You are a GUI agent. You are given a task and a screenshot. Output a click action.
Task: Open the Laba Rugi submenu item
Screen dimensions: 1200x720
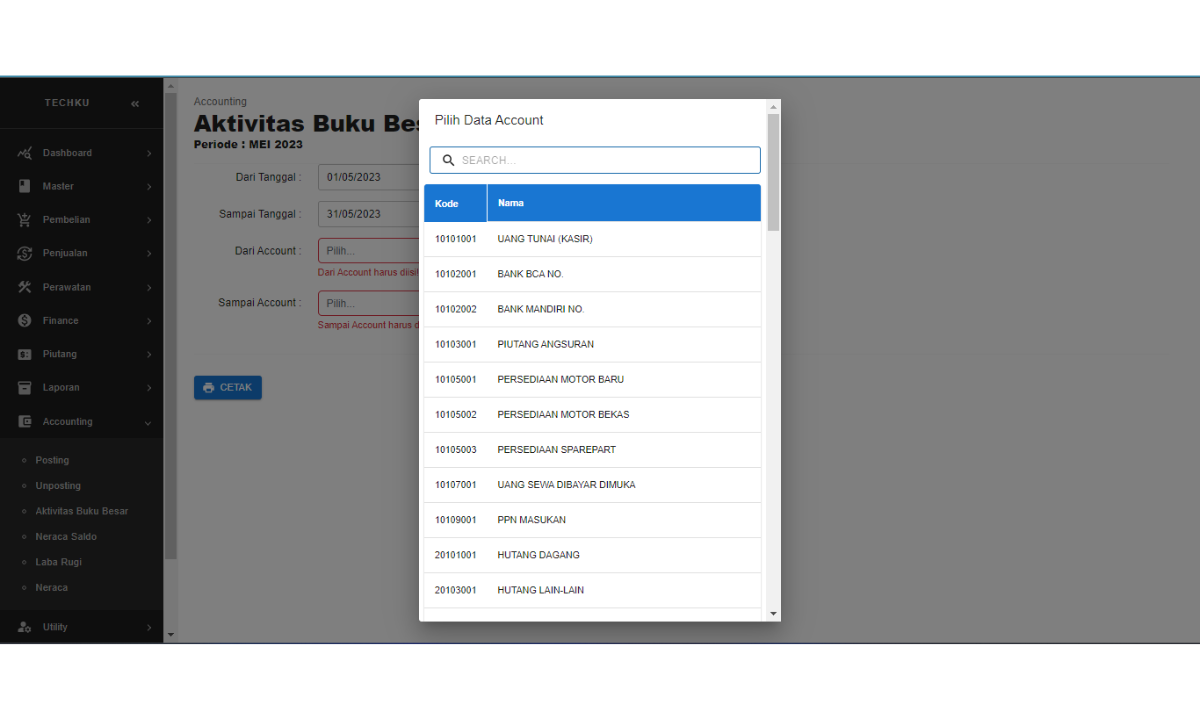point(58,562)
